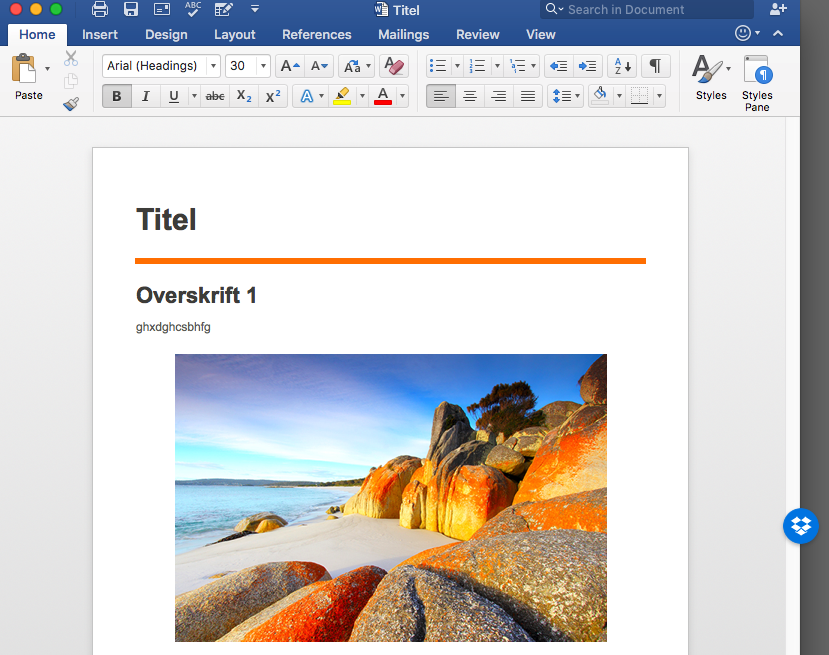Open the Styles gallery button
This screenshot has width=829, height=655.
coord(711,77)
